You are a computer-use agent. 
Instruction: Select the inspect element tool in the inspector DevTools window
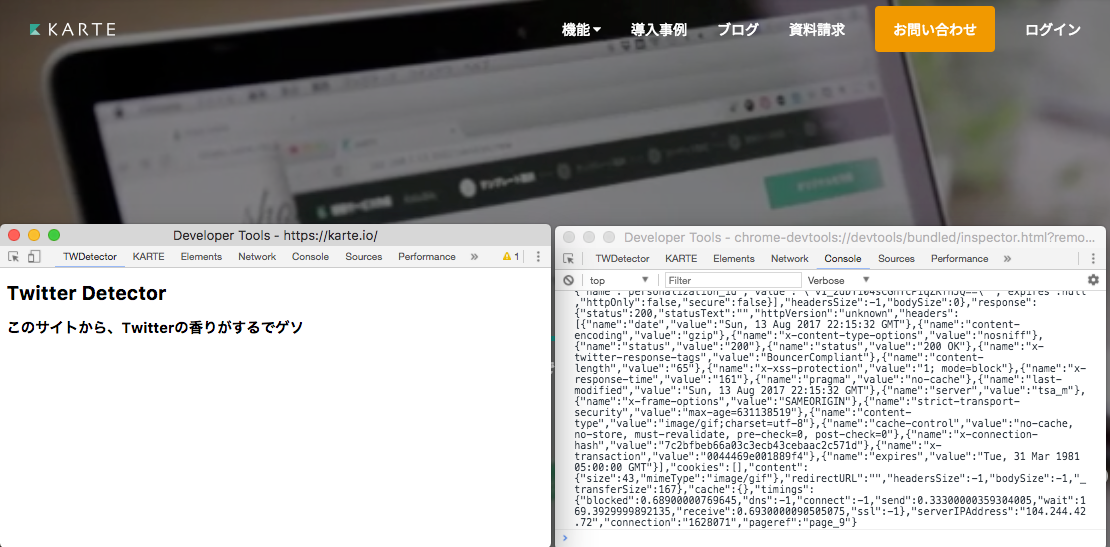pyautogui.click(x=568, y=259)
